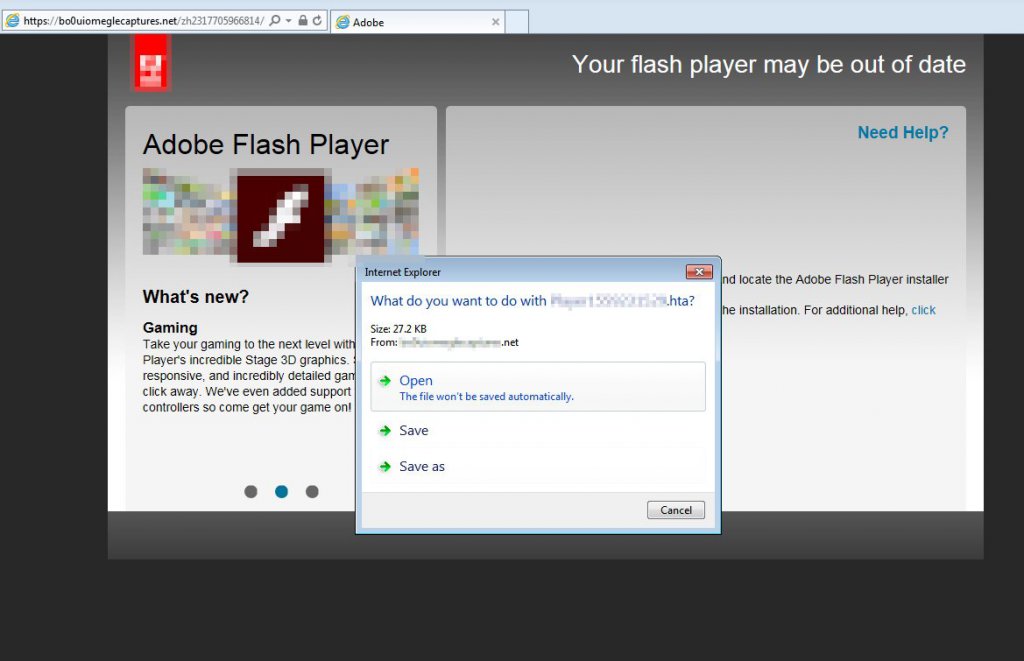Screen dimensions: 1024x661
Task: Click the search magnifier in address bar
Action: coord(275,20)
